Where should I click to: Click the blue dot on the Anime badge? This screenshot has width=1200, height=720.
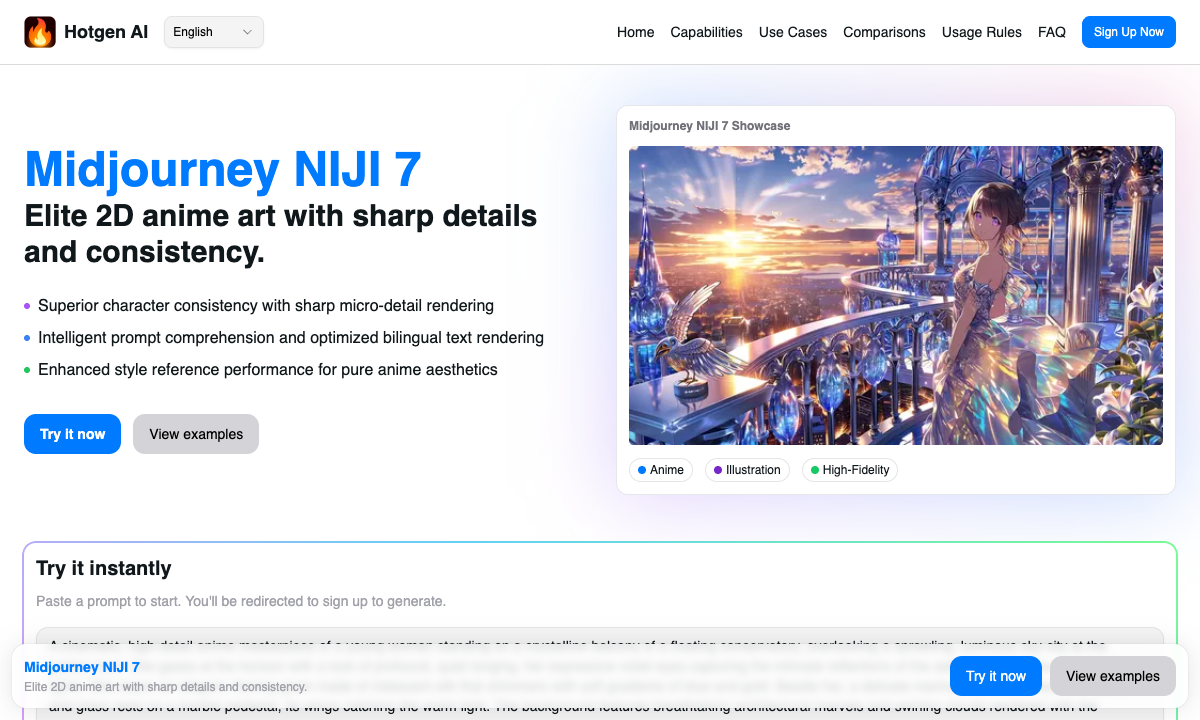tap(641, 470)
